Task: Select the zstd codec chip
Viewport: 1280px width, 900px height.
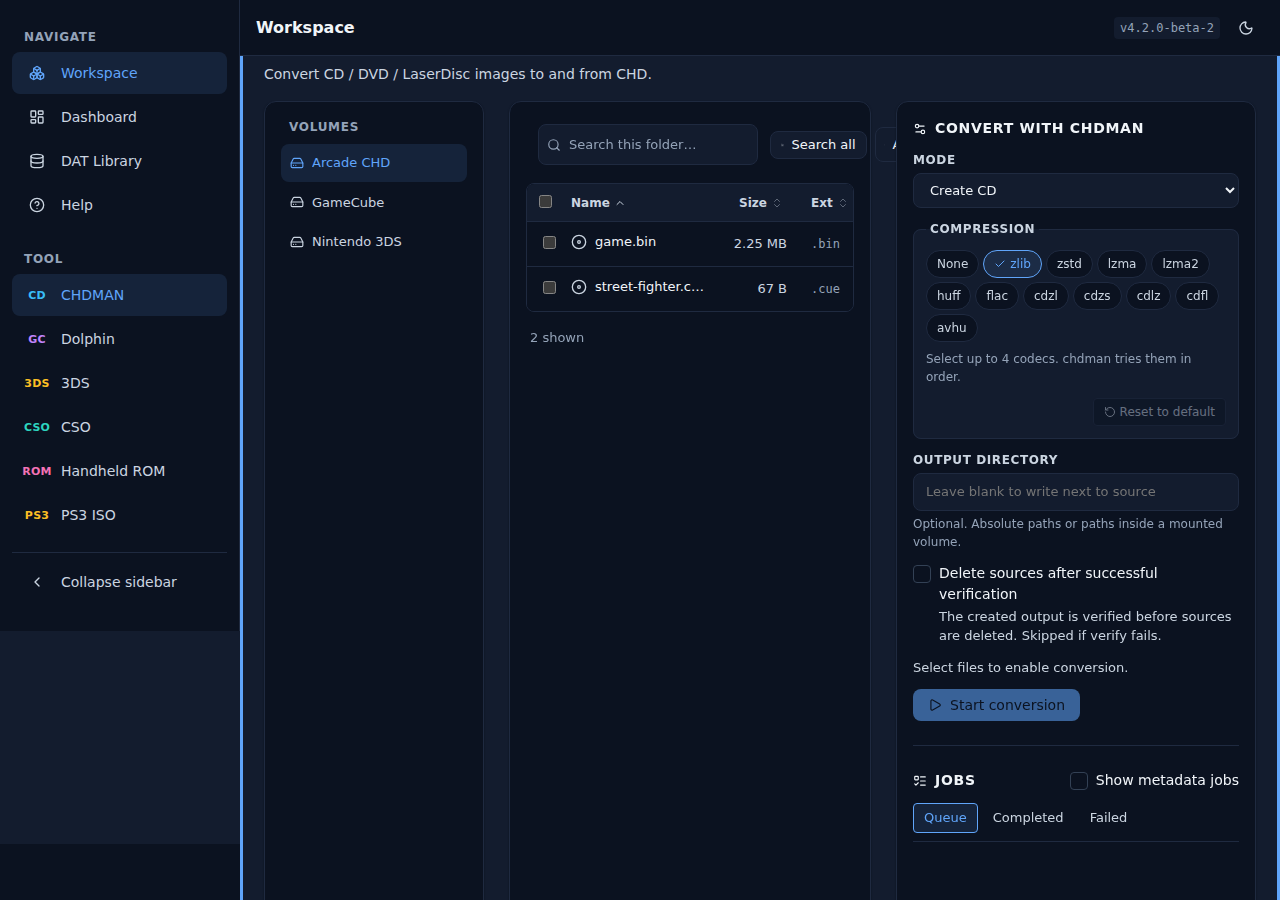Action: [1069, 264]
